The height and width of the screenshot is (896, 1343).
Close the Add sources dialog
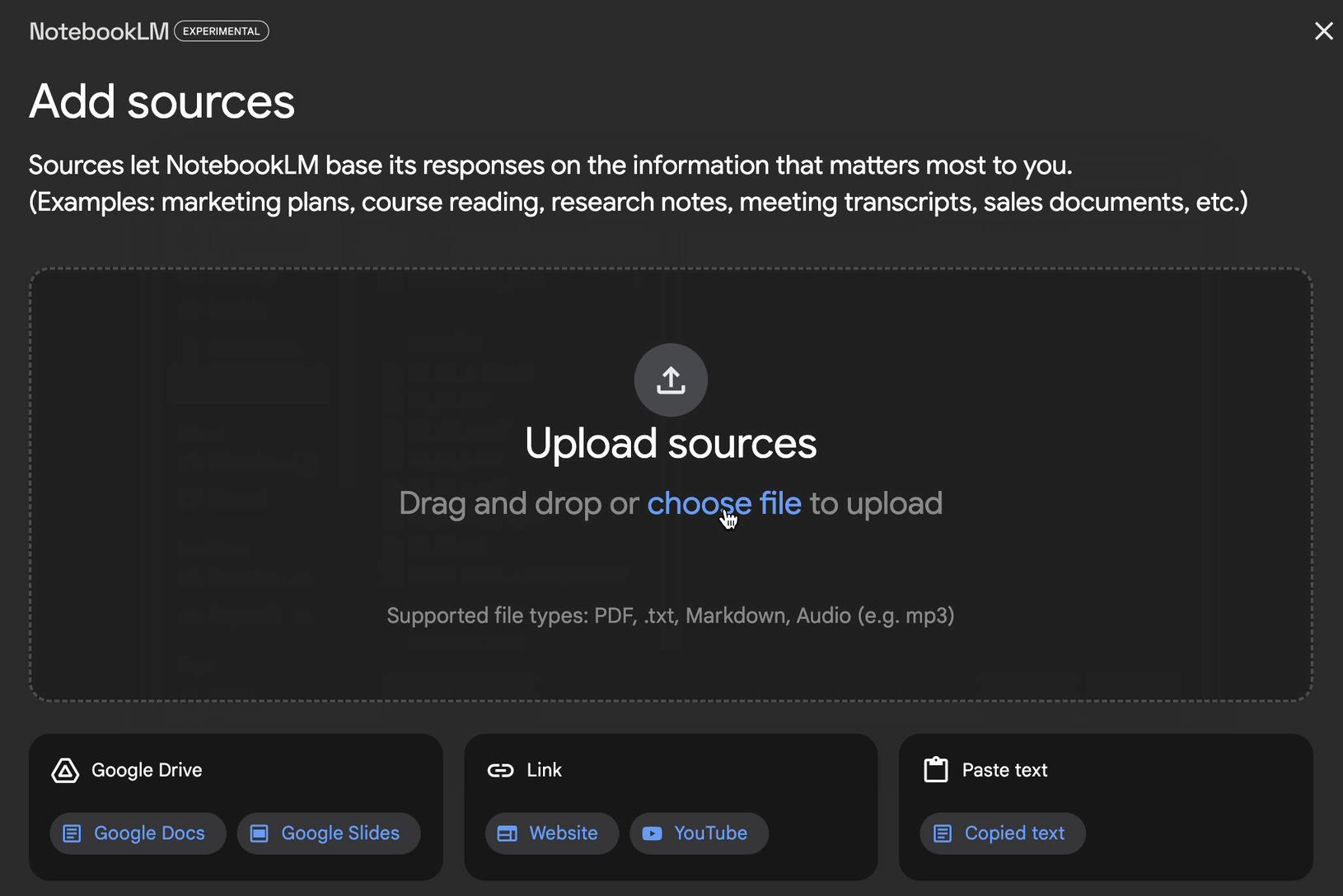[1323, 31]
